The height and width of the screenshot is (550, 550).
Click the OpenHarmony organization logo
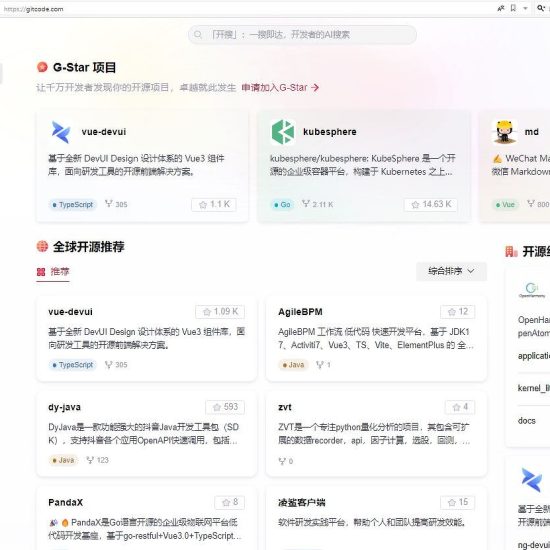[532, 290]
